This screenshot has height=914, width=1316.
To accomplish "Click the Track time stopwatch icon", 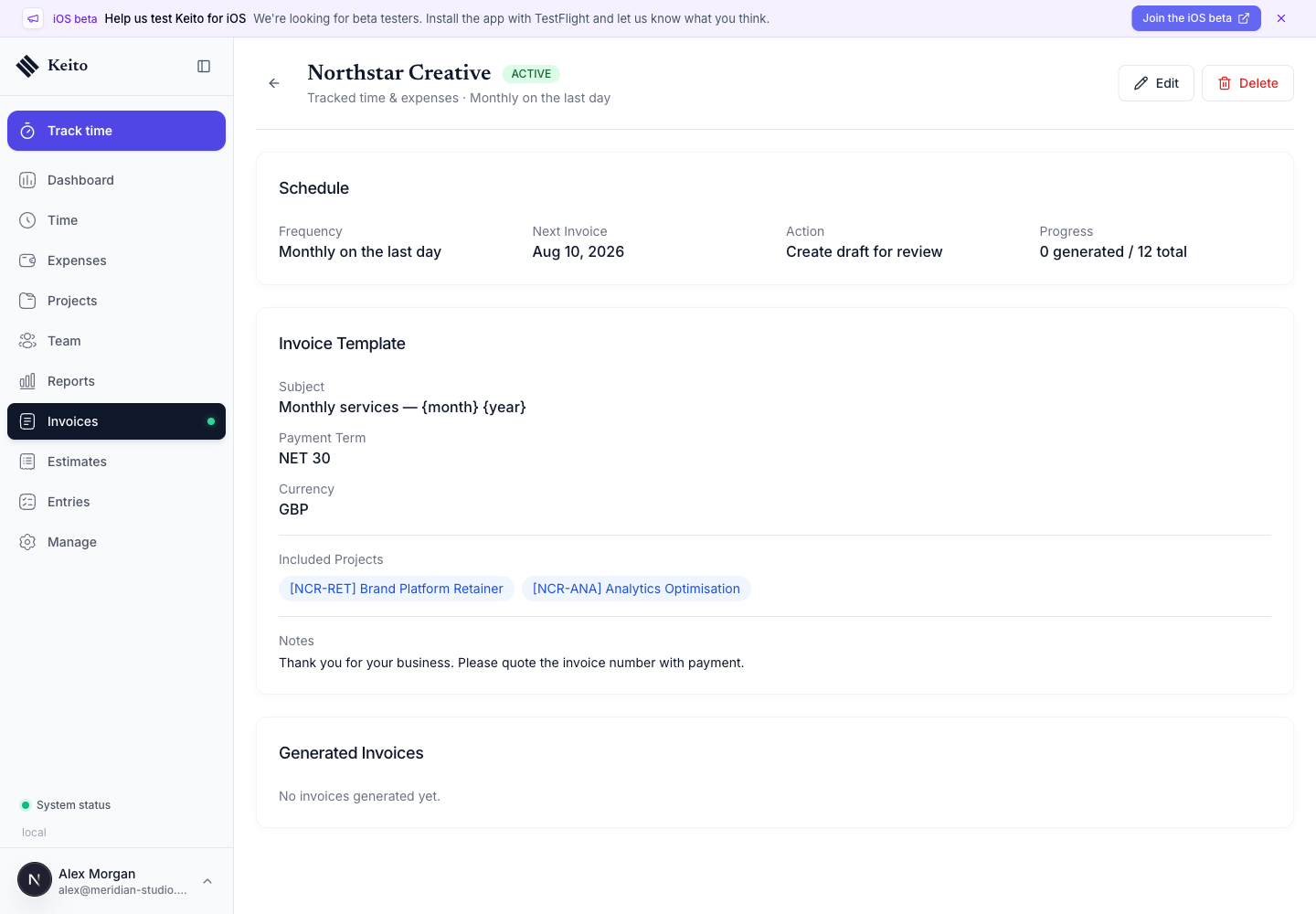I will click(27, 131).
